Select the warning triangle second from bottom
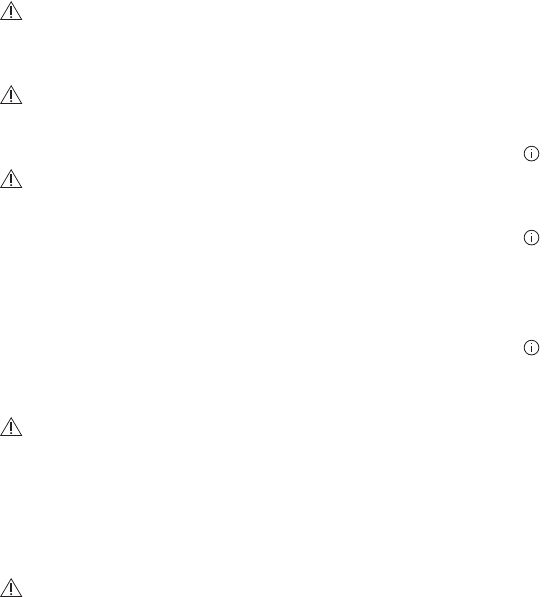 [11, 427]
